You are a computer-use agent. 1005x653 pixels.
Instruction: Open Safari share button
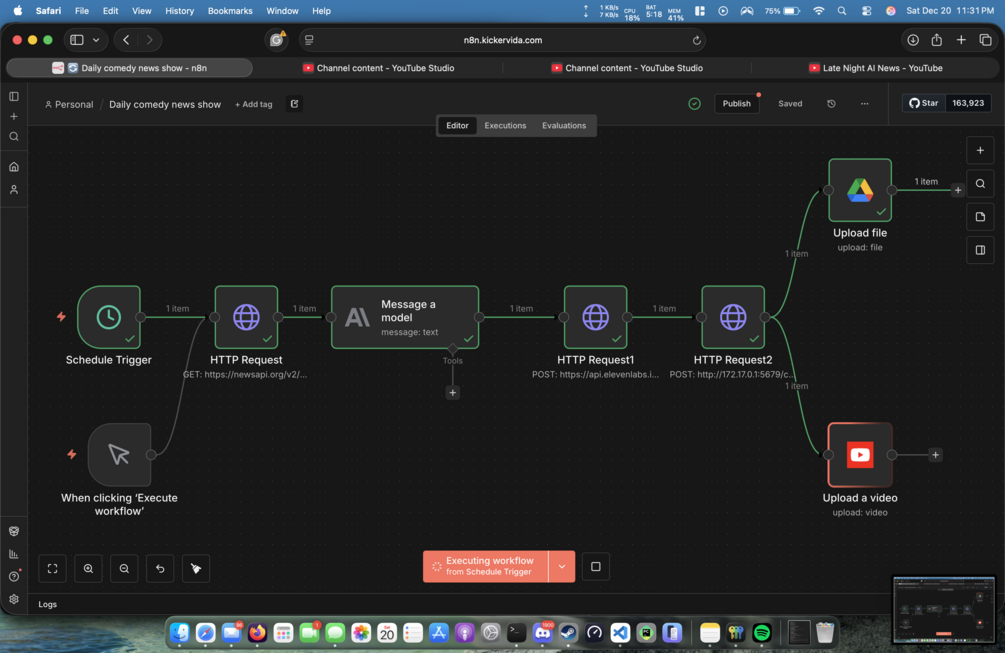click(x=936, y=40)
